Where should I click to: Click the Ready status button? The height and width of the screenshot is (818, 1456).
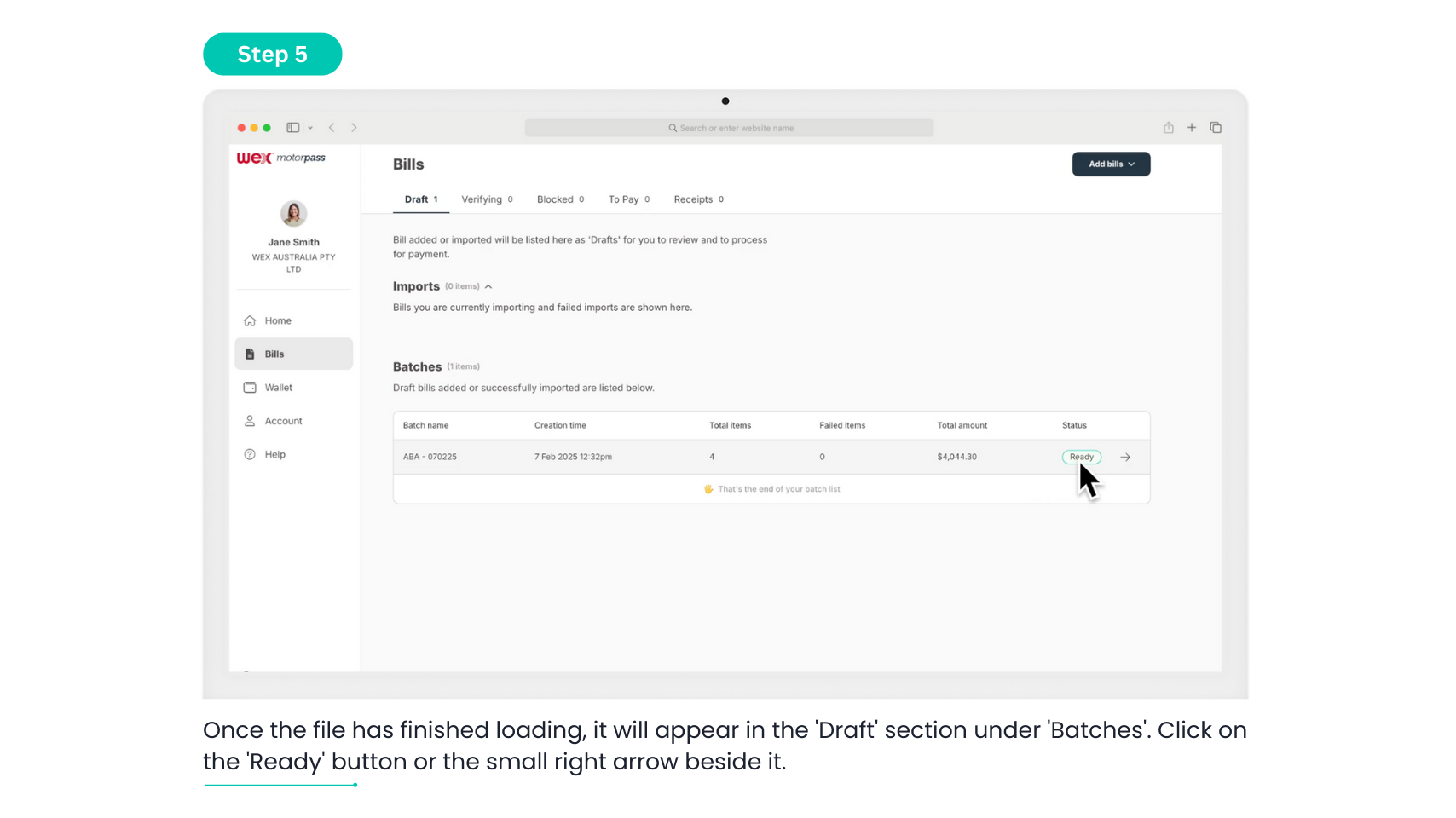[x=1081, y=458]
